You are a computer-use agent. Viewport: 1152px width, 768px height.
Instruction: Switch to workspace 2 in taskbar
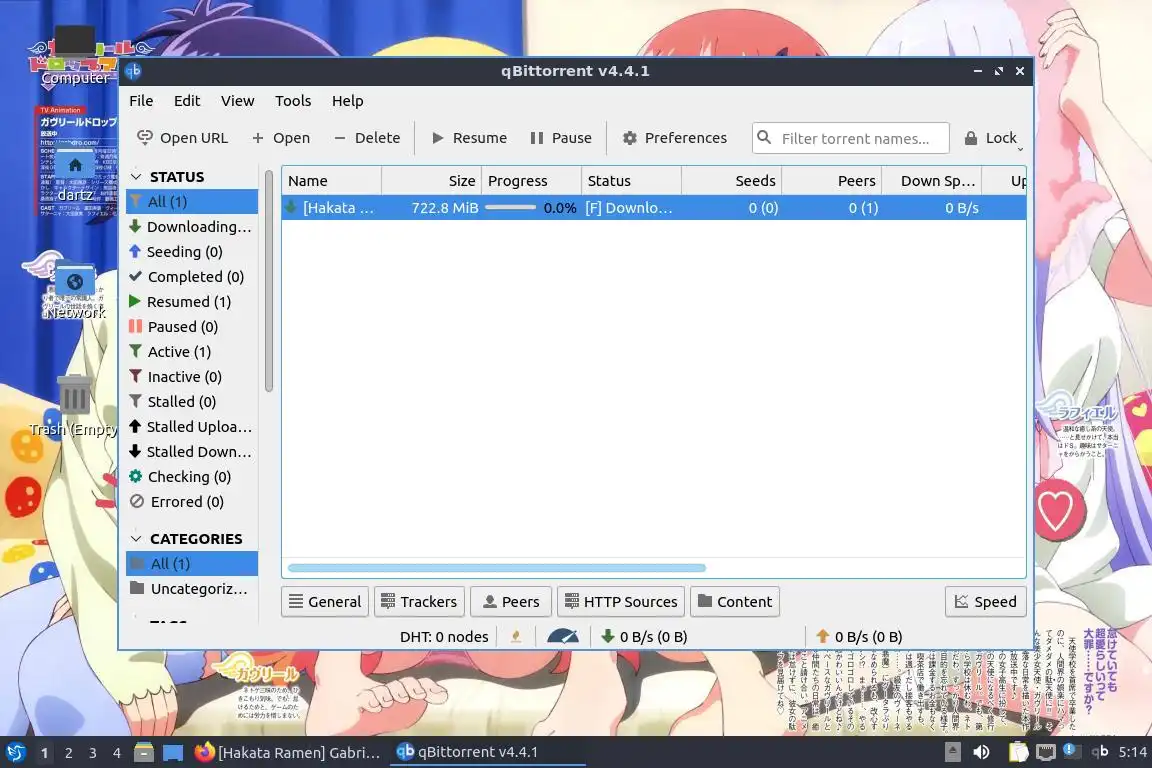pos(68,753)
